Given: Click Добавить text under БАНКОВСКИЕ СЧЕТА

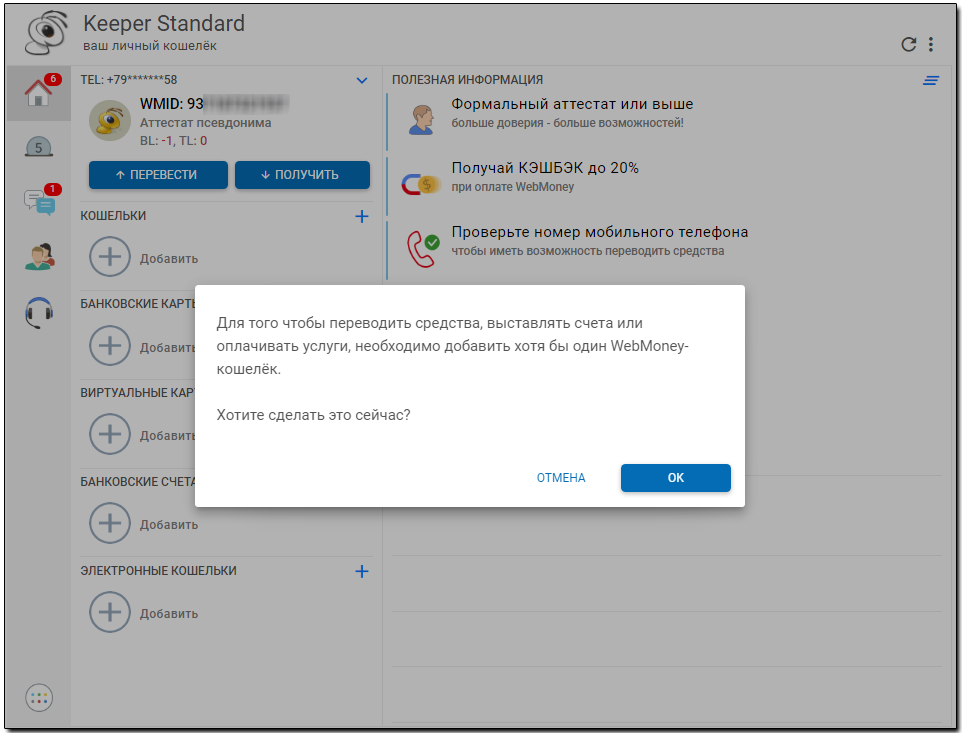Looking at the screenshot, I should coord(169,525).
